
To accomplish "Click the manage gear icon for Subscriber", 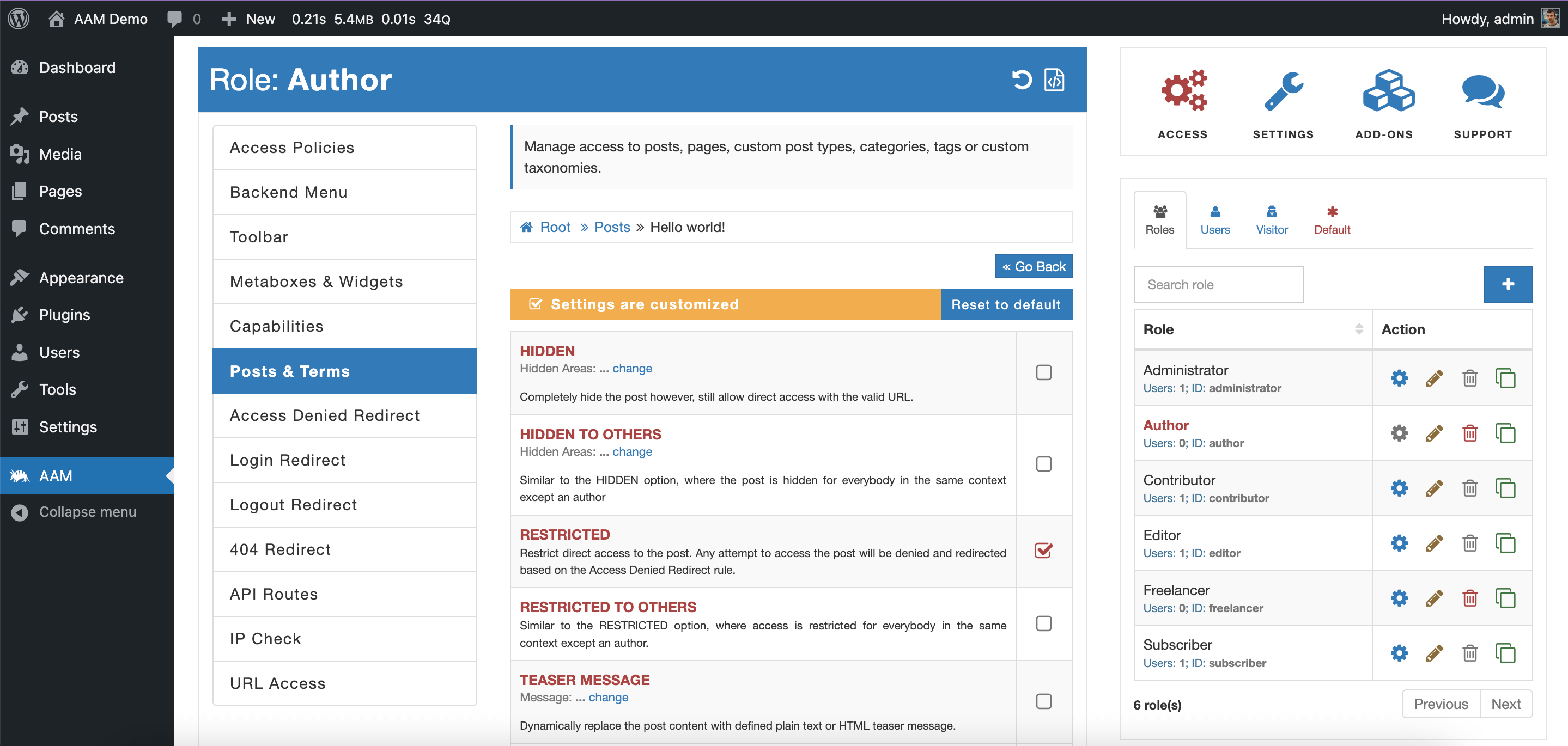I will point(1399,652).
